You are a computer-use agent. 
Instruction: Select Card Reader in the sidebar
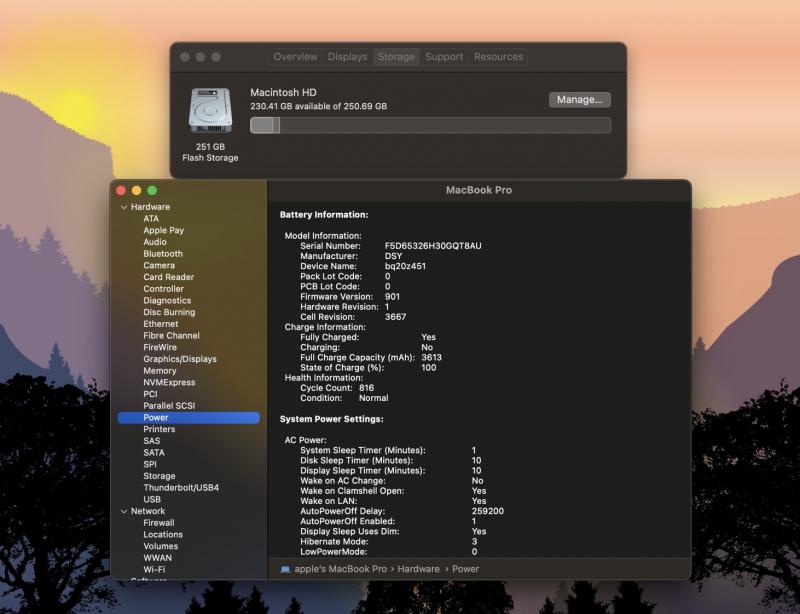[x=168, y=277]
